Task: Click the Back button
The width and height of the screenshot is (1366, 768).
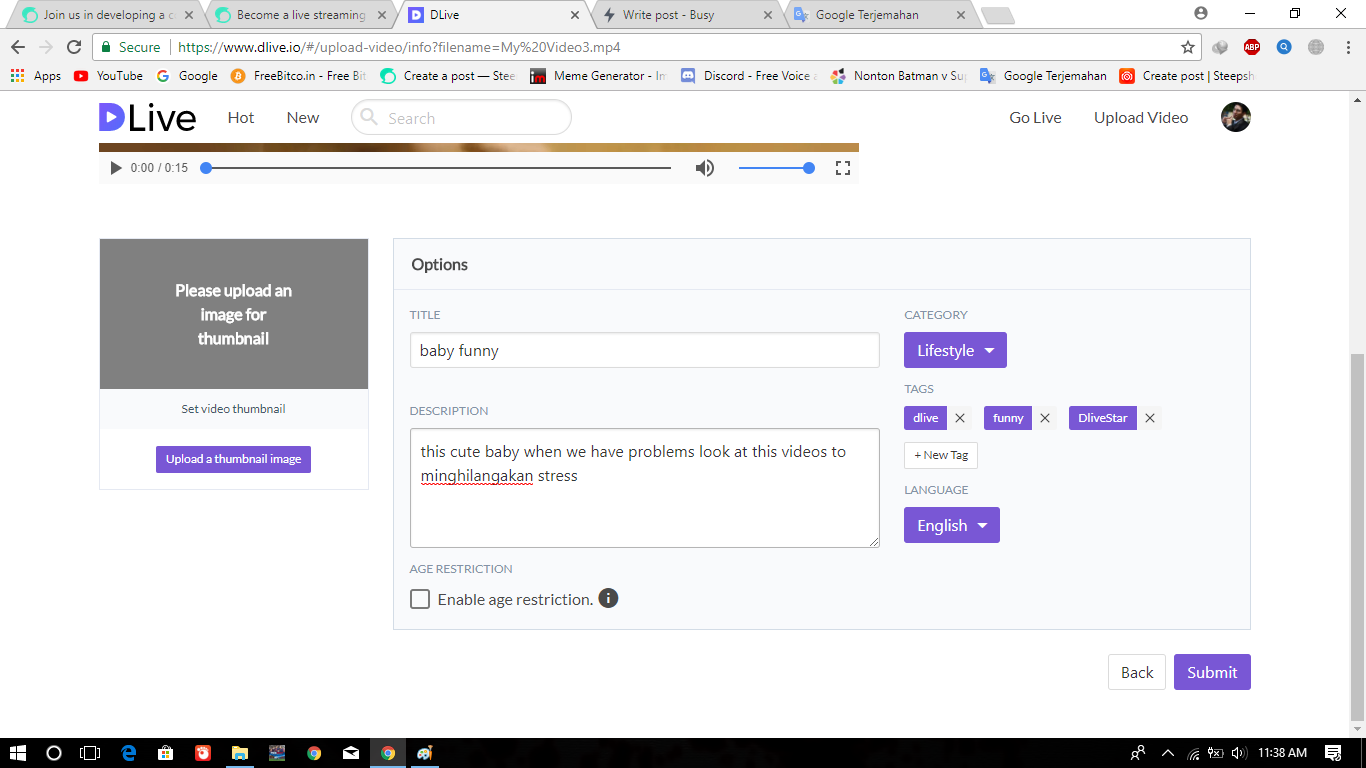Action: [1137, 672]
